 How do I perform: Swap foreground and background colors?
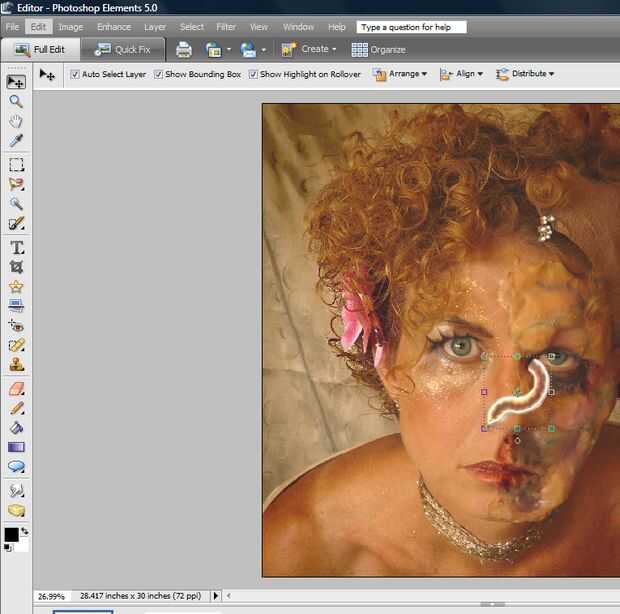(25, 531)
